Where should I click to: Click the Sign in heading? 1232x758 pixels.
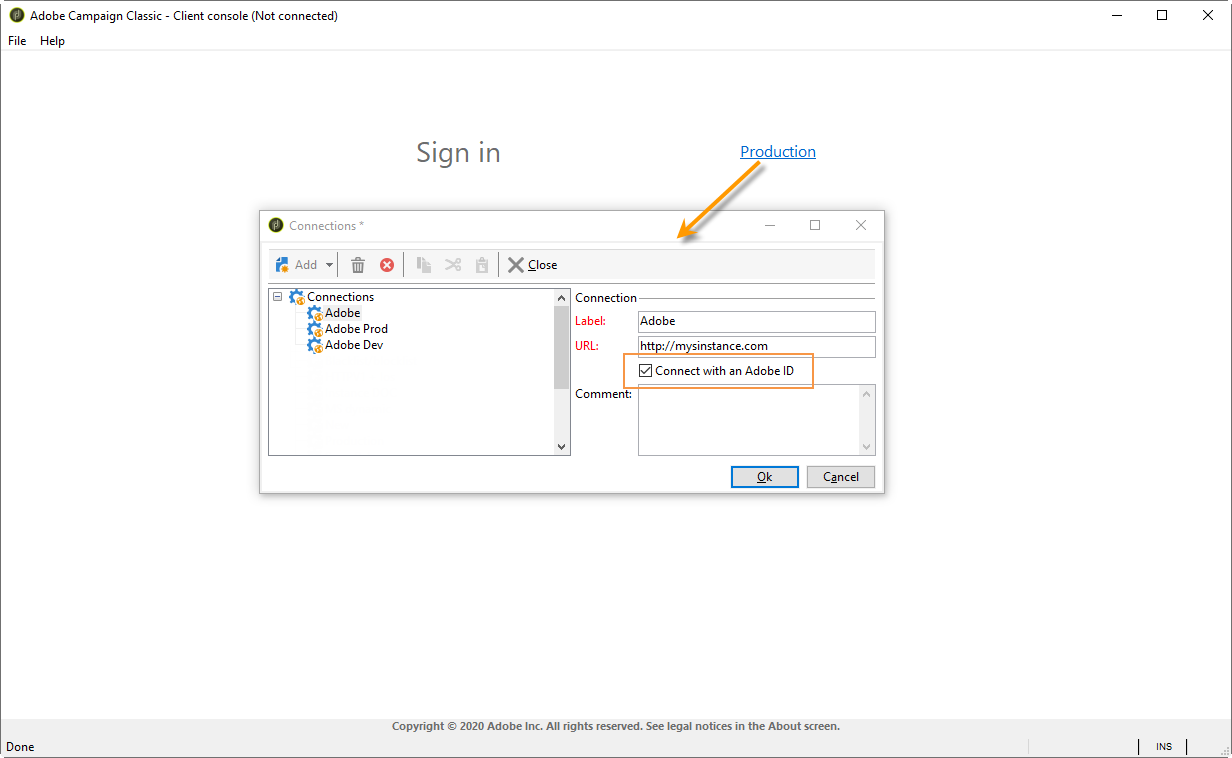pyautogui.click(x=458, y=153)
